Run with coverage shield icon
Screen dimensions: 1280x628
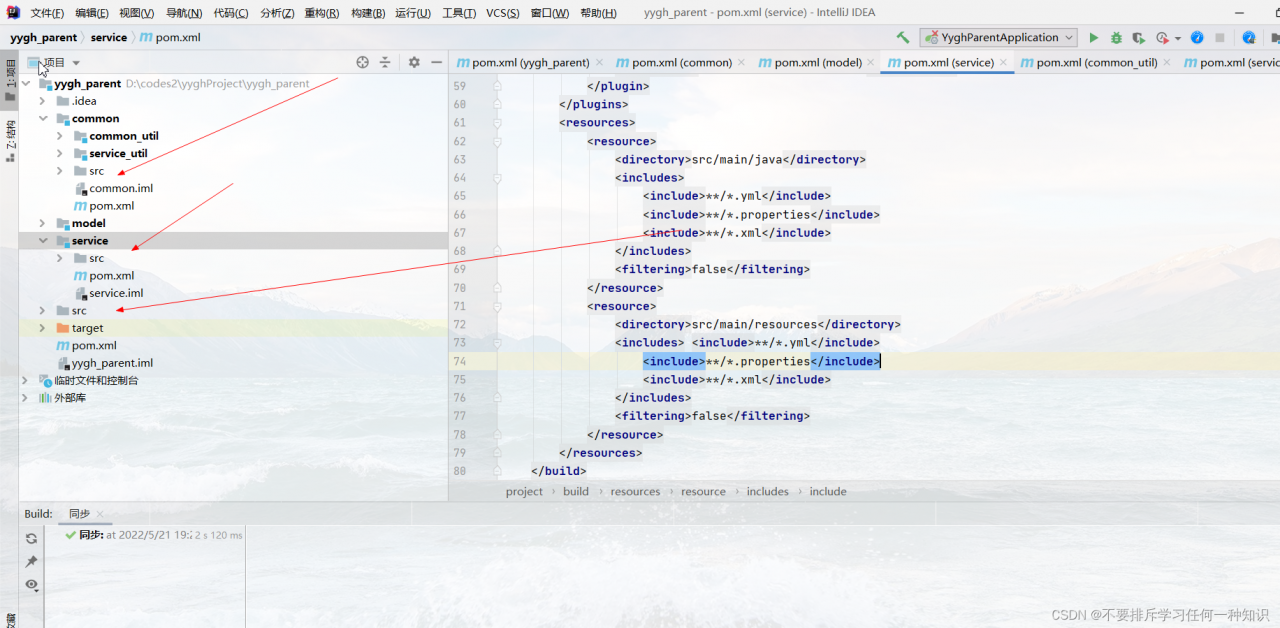pos(1138,37)
